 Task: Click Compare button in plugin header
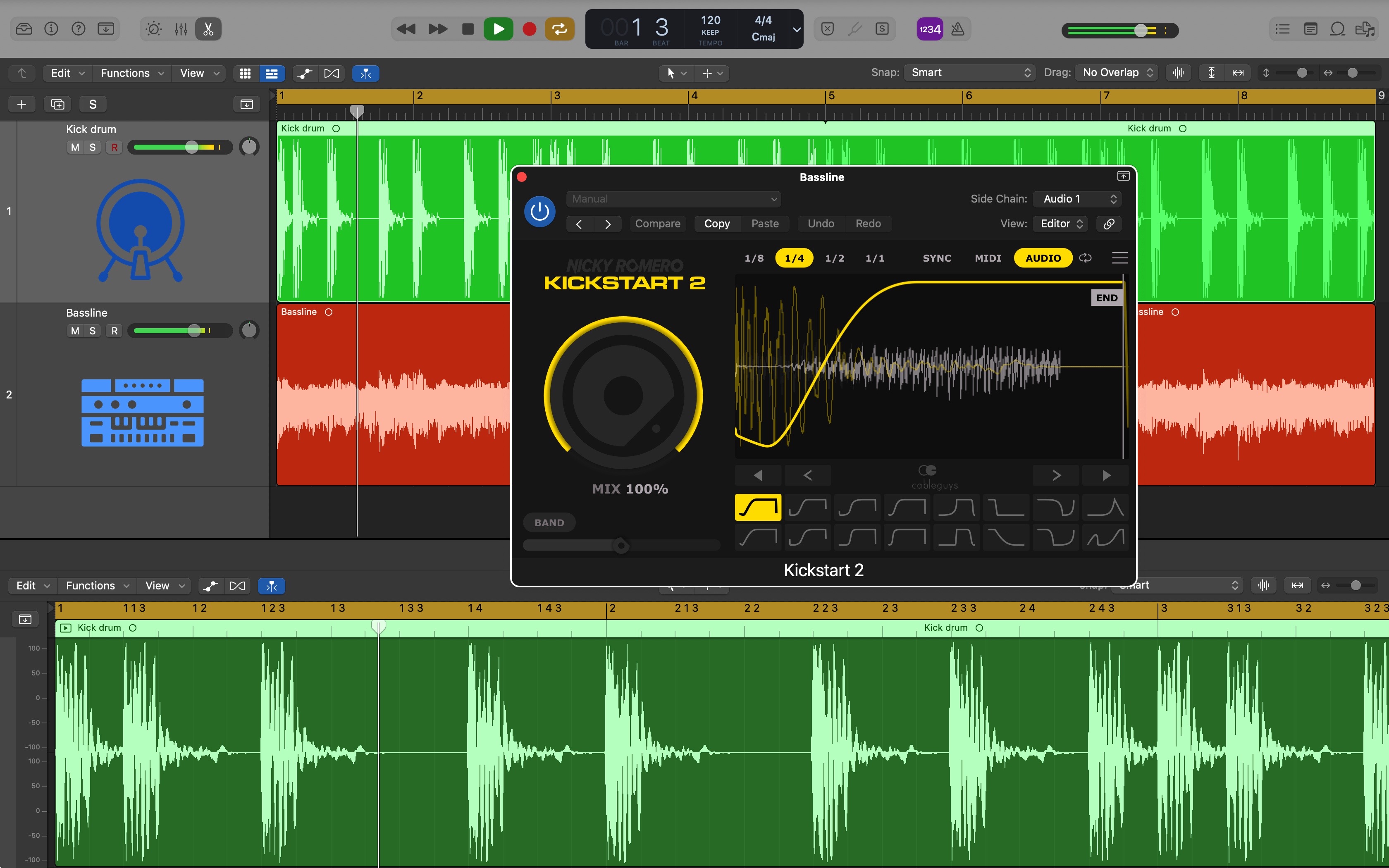point(657,223)
